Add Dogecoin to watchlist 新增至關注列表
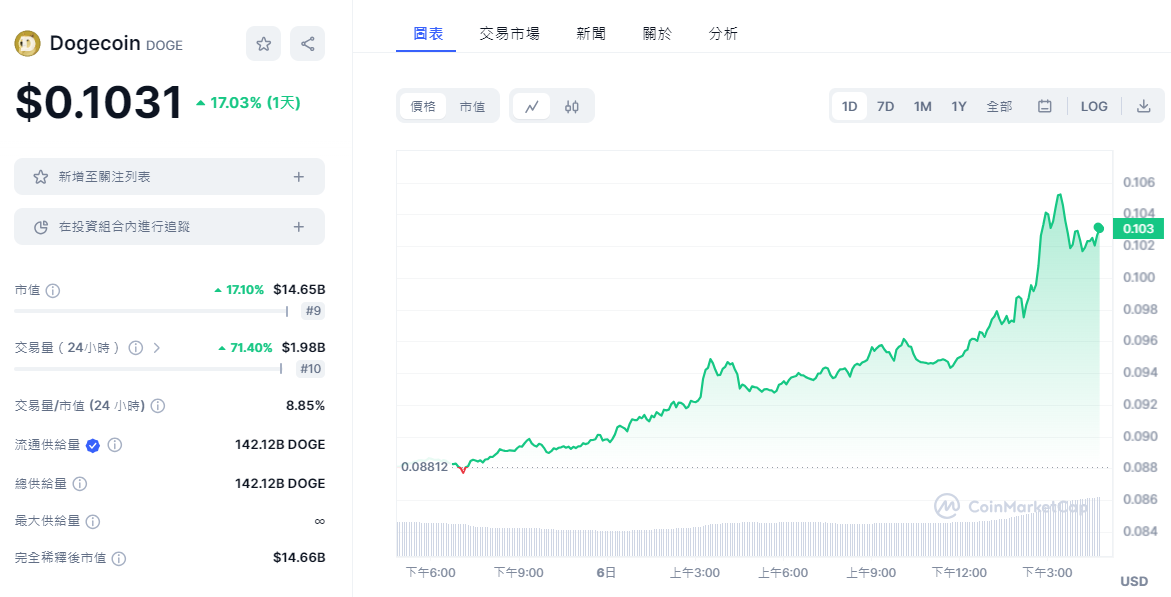The image size is (1171, 597). pos(170,176)
